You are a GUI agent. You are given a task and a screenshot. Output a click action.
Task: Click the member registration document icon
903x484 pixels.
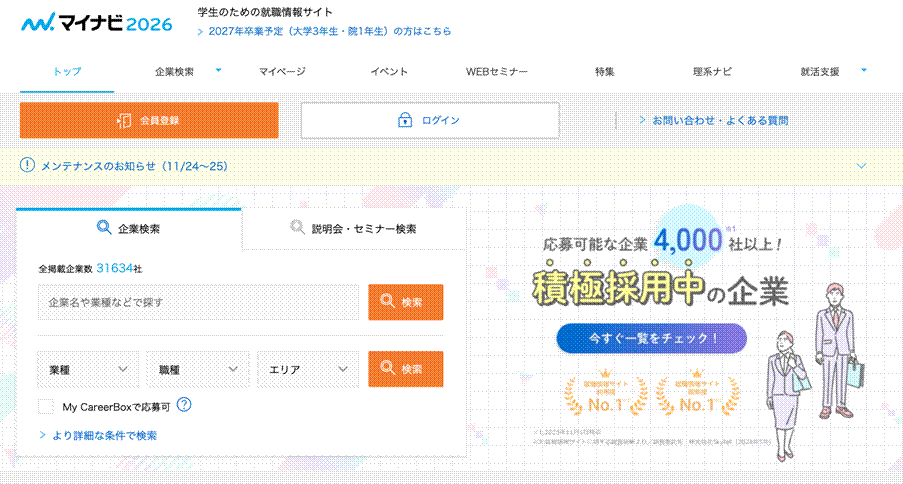(124, 120)
